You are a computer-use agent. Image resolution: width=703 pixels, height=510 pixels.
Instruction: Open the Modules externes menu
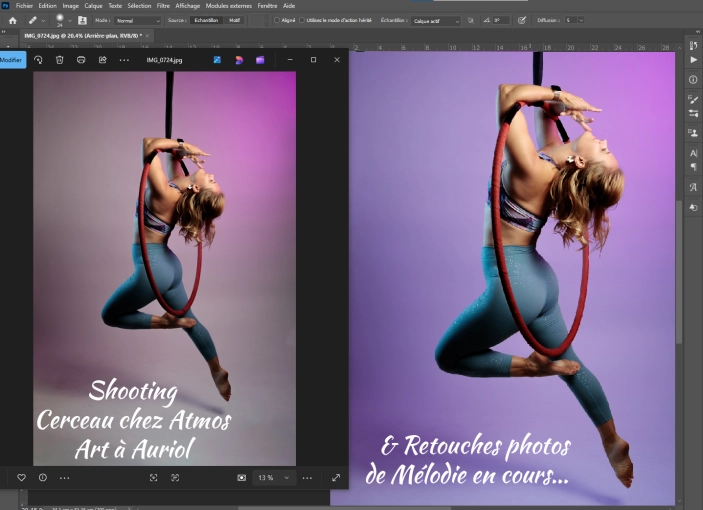point(229,6)
